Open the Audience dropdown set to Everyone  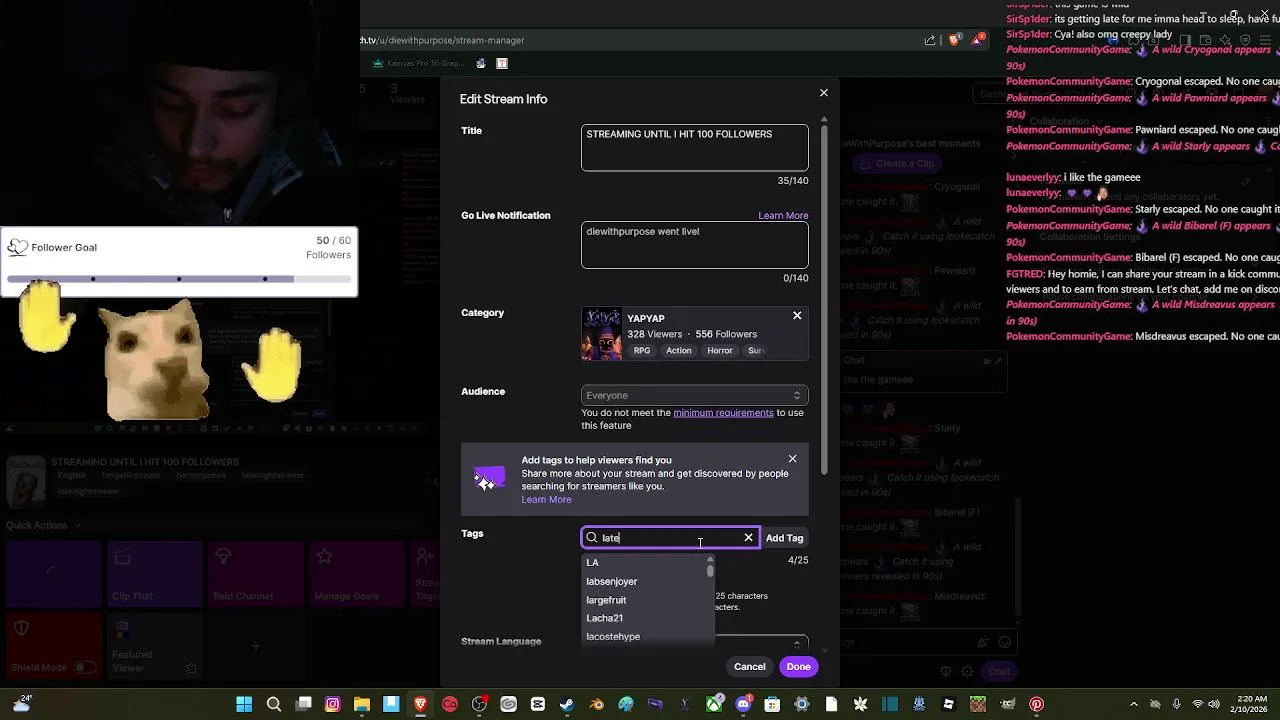695,395
